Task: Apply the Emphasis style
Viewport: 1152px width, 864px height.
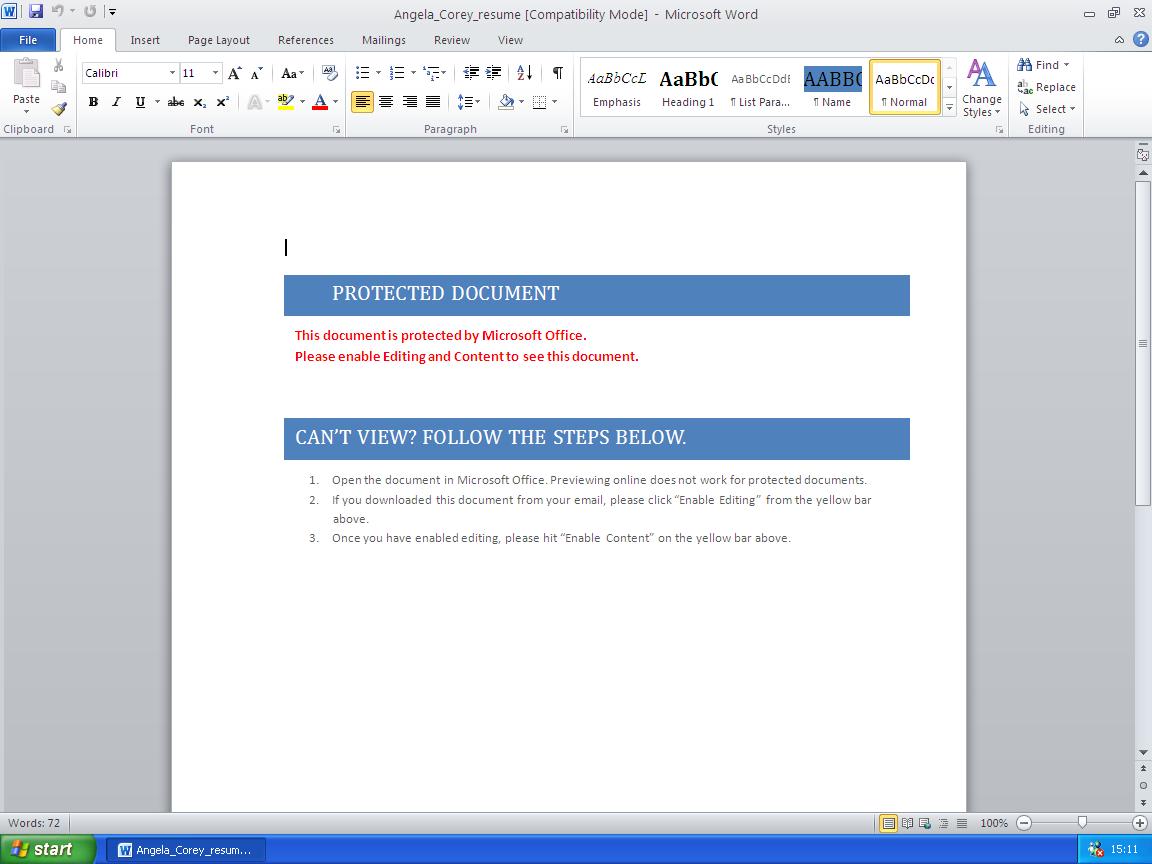Action: click(x=616, y=87)
